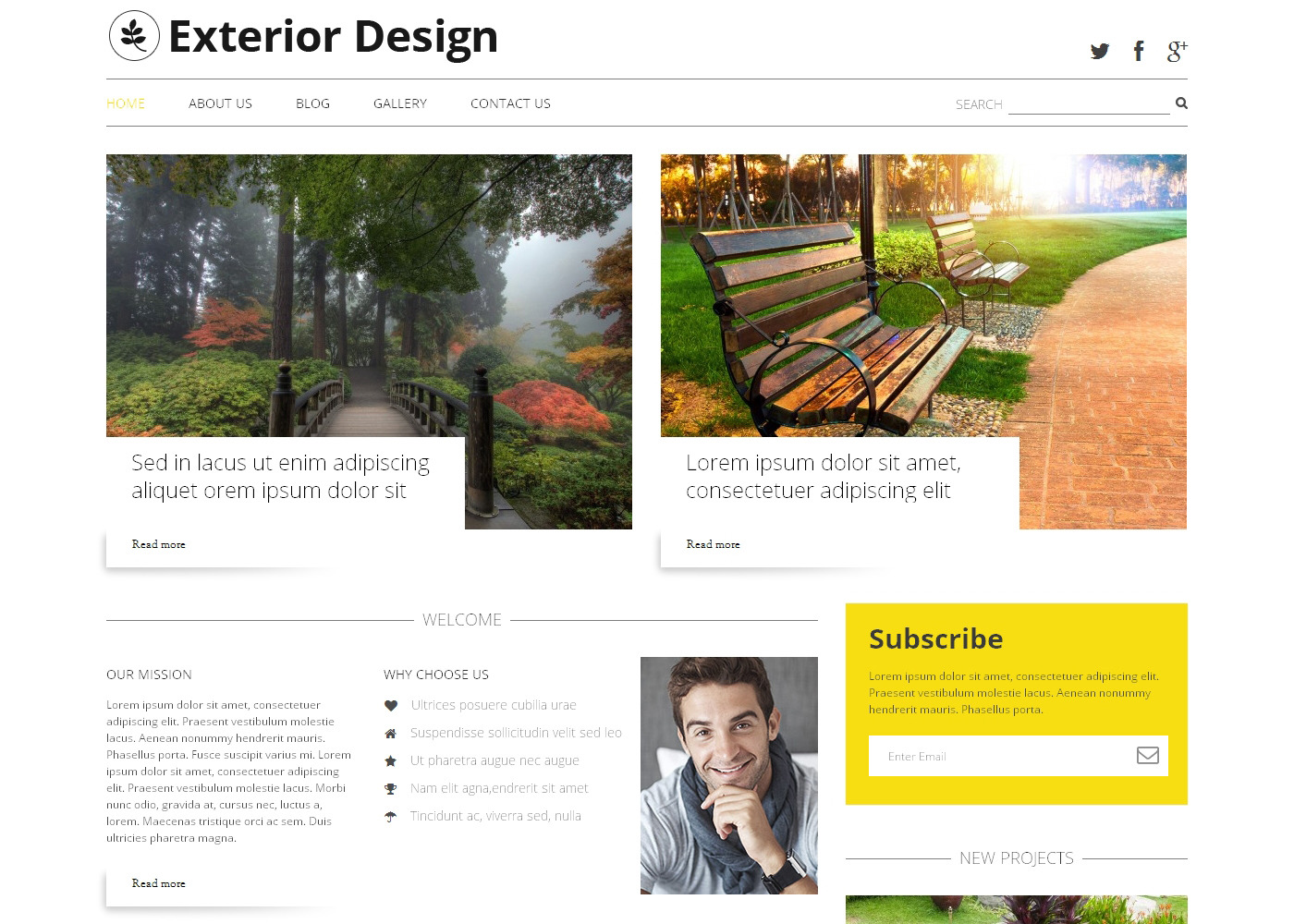This screenshot has height=924, width=1294.
Task: Click Read more under Our Mission
Action: point(158,883)
